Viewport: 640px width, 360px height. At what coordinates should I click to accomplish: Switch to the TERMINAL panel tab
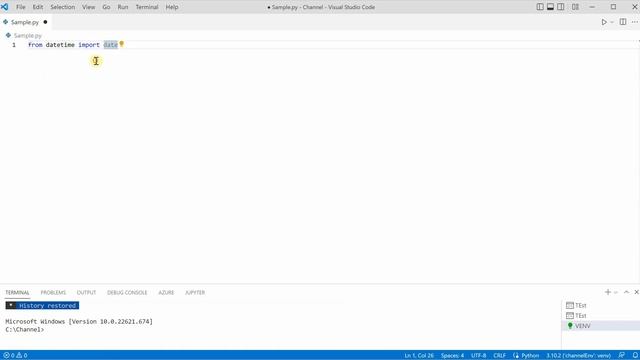pyautogui.click(x=17, y=293)
